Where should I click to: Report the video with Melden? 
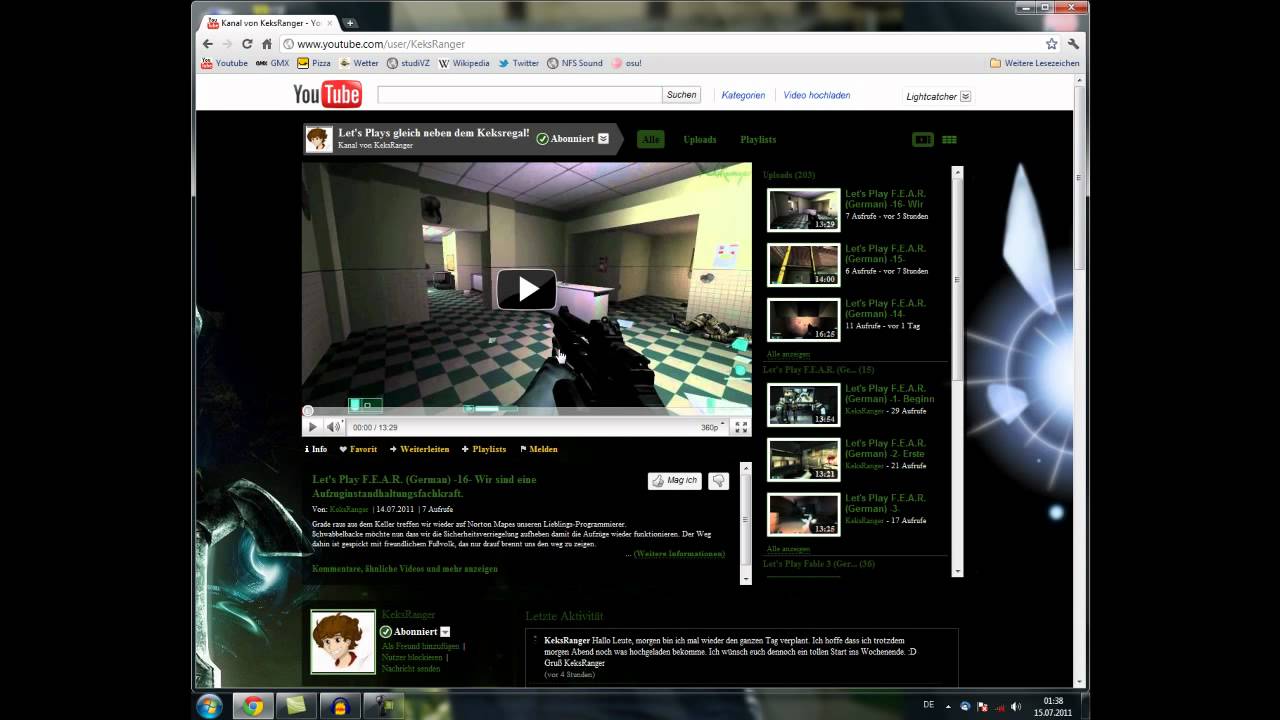click(x=539, y=449)
